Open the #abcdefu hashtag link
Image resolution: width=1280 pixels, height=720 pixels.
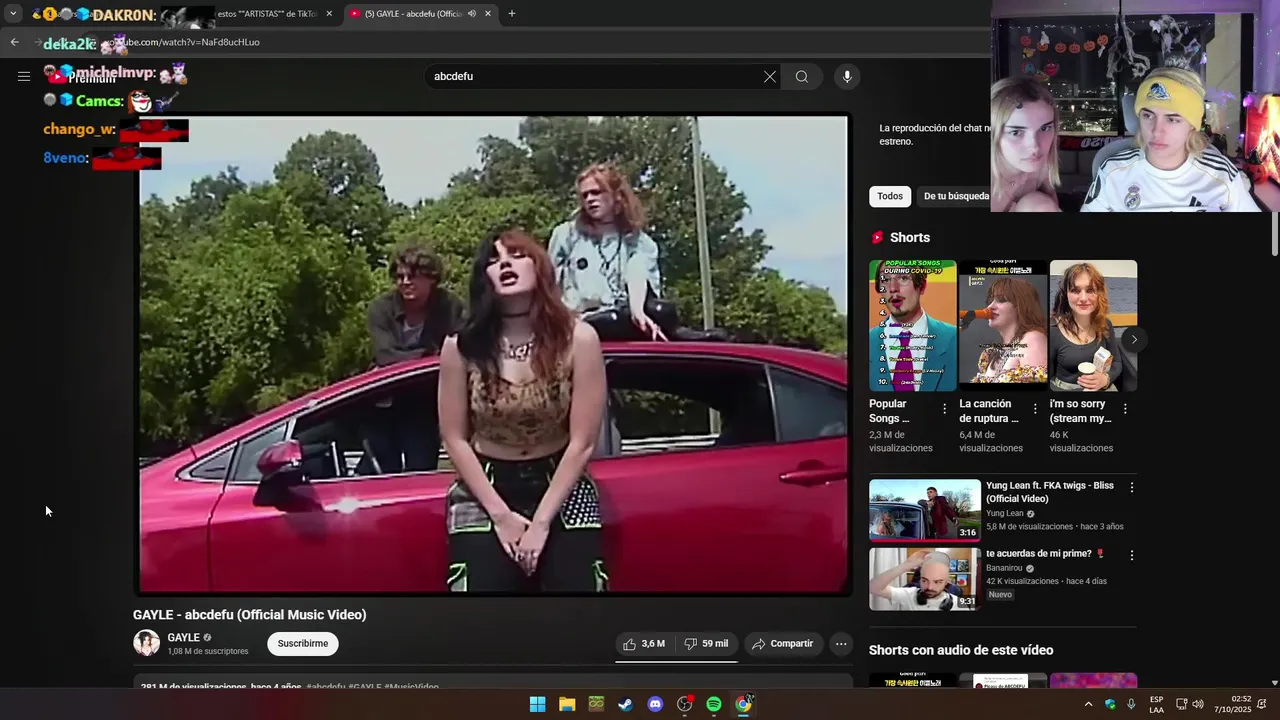326,687
